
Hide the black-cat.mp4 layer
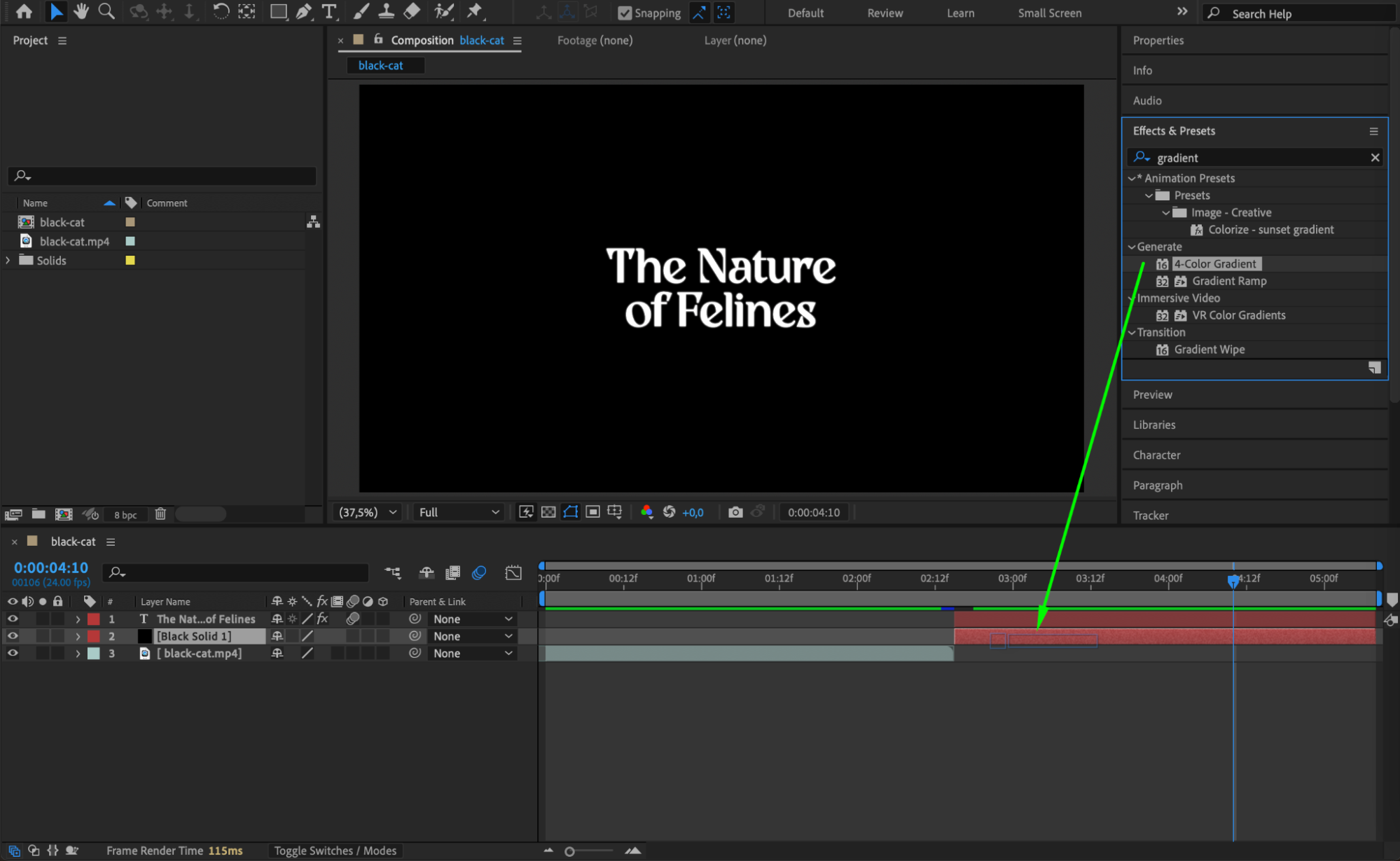[x=13, y=653]
